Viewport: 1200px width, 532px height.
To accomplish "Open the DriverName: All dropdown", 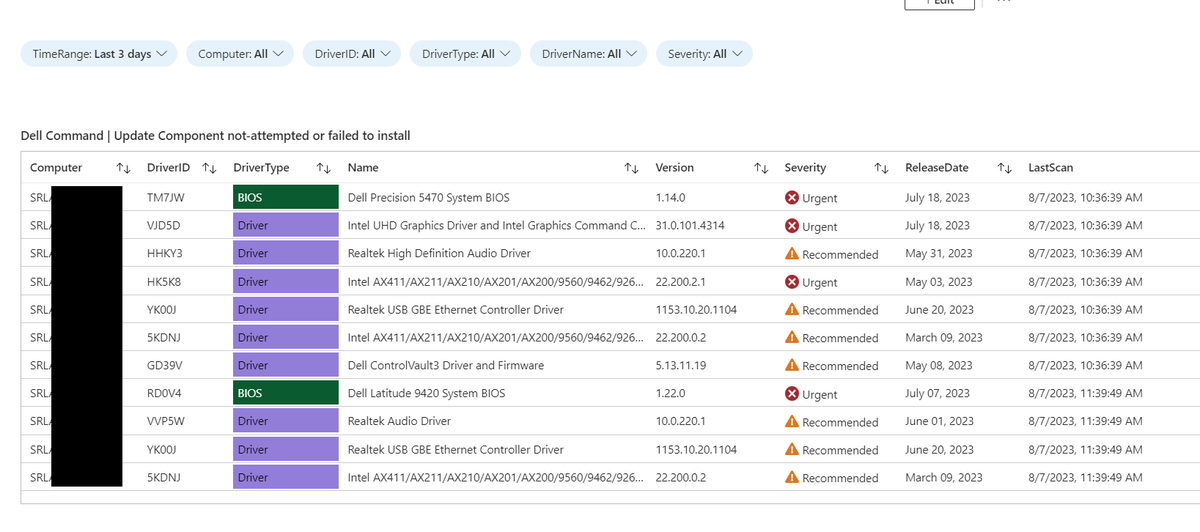I will point(588,54).
